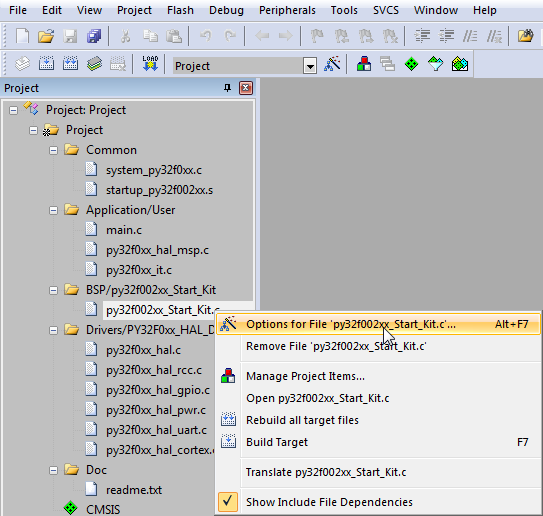
Task: Close the Project panel with red X
Action: click(246, 88)
